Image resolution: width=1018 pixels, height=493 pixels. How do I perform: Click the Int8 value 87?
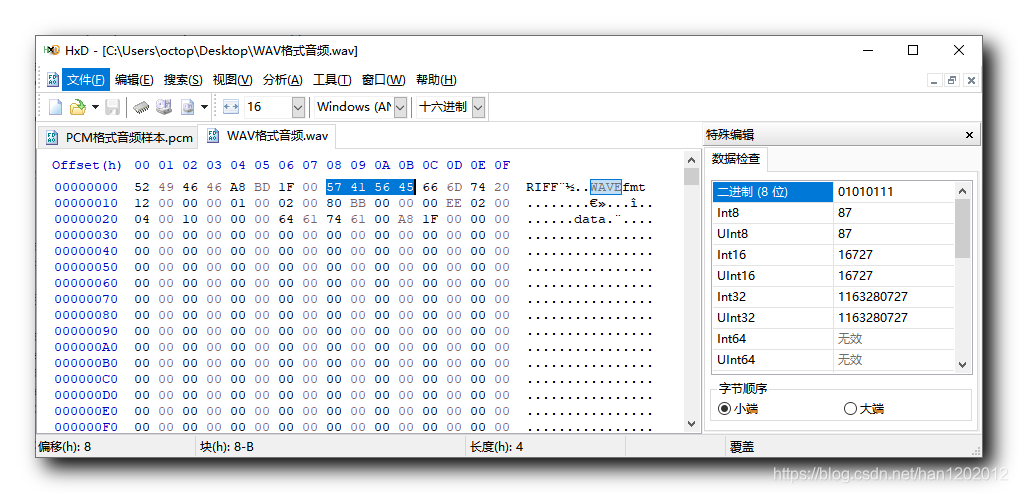(x=845, y=213)
